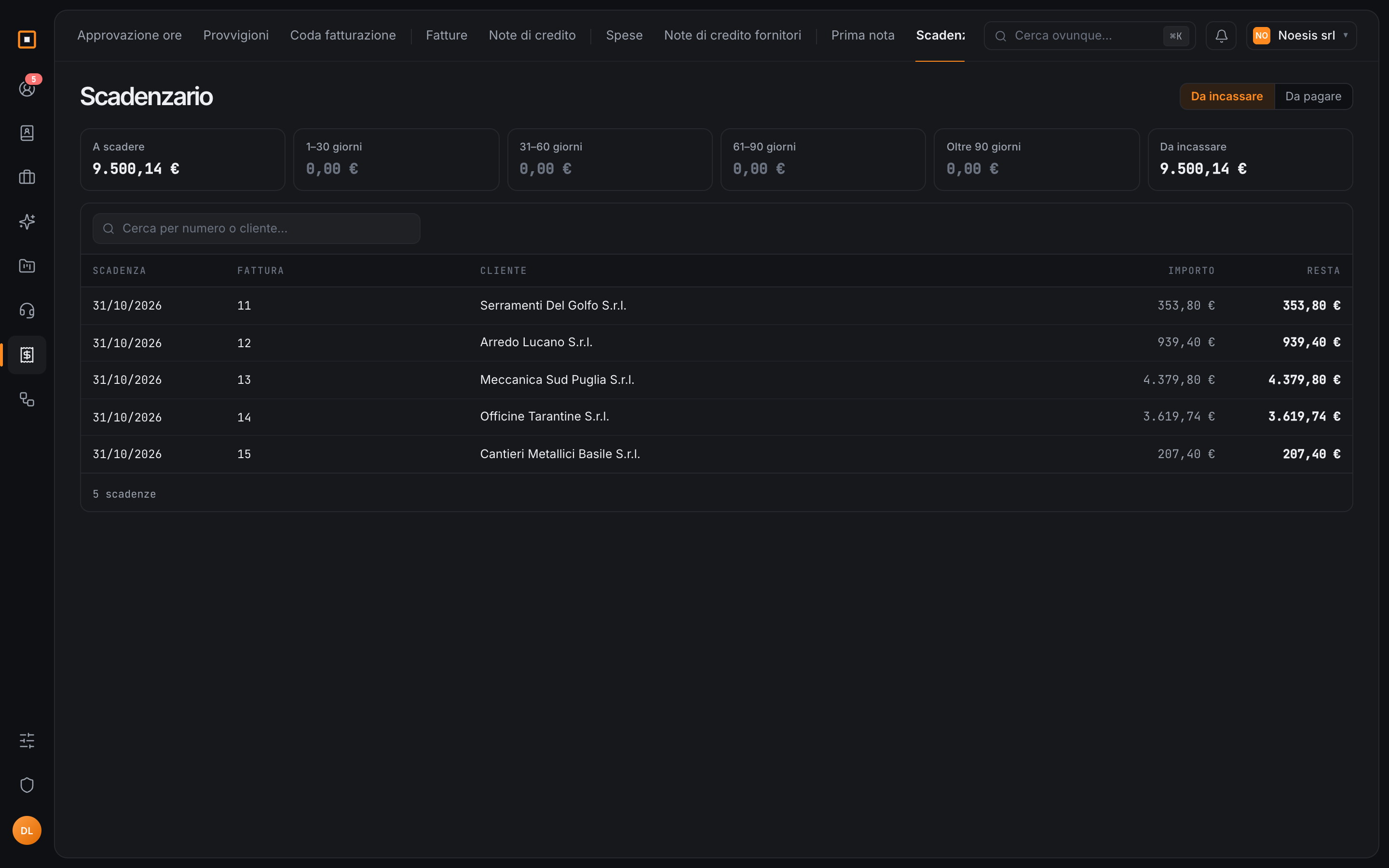Open the workflow nodes sidebar icon
Image resolution: width=1389 pixels, height=868 pixels.
(27, 399)
